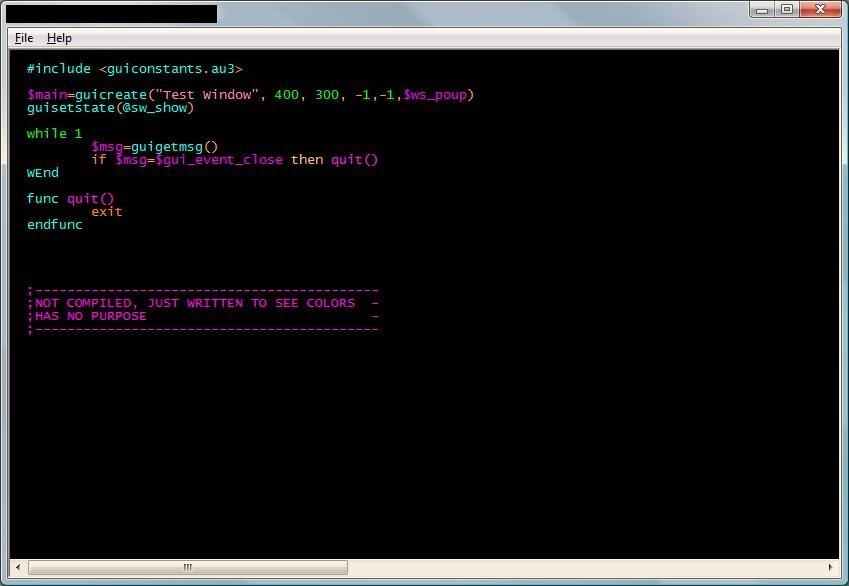Close the editor window
This screenshot has width=849, height=586.
pos(821,9)
